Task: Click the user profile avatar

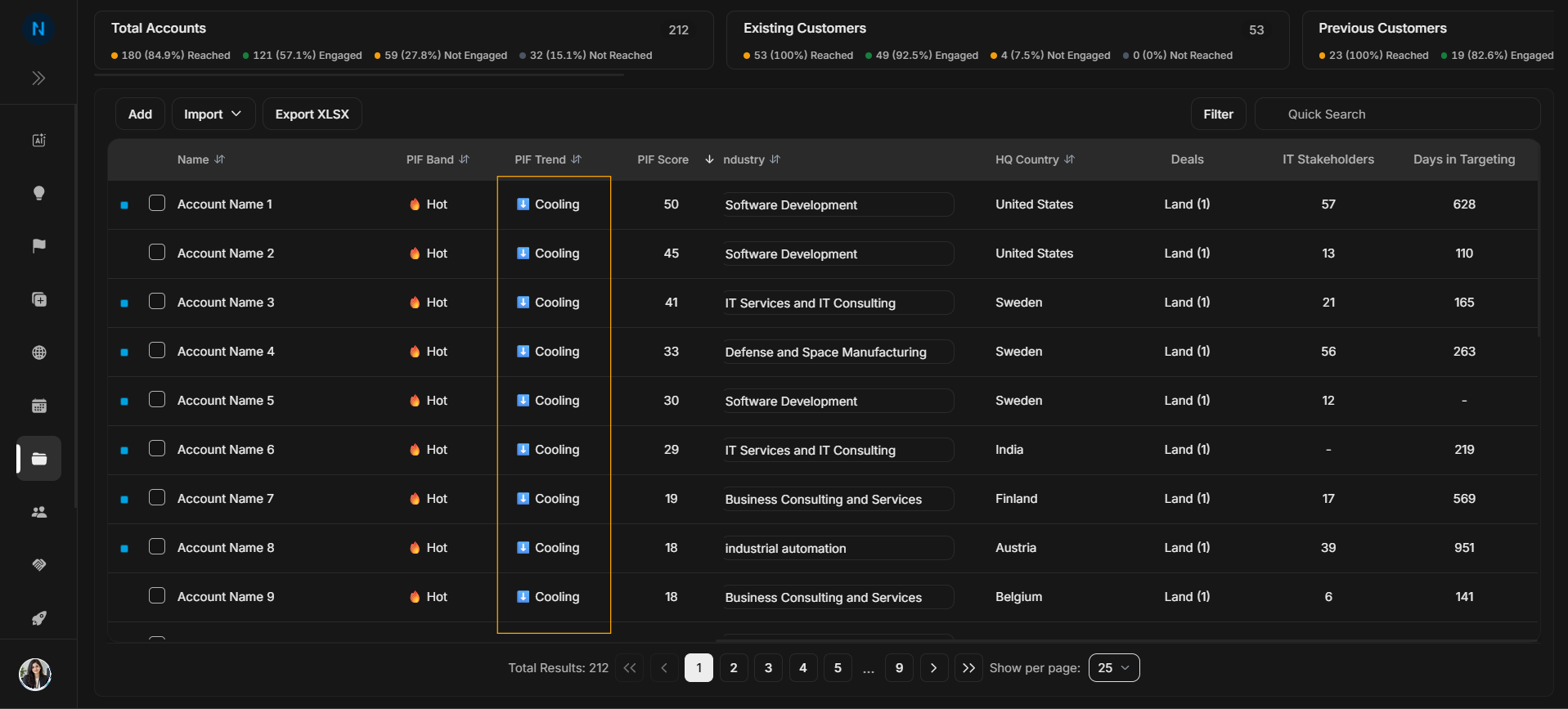Action: [x=35, y=675]
